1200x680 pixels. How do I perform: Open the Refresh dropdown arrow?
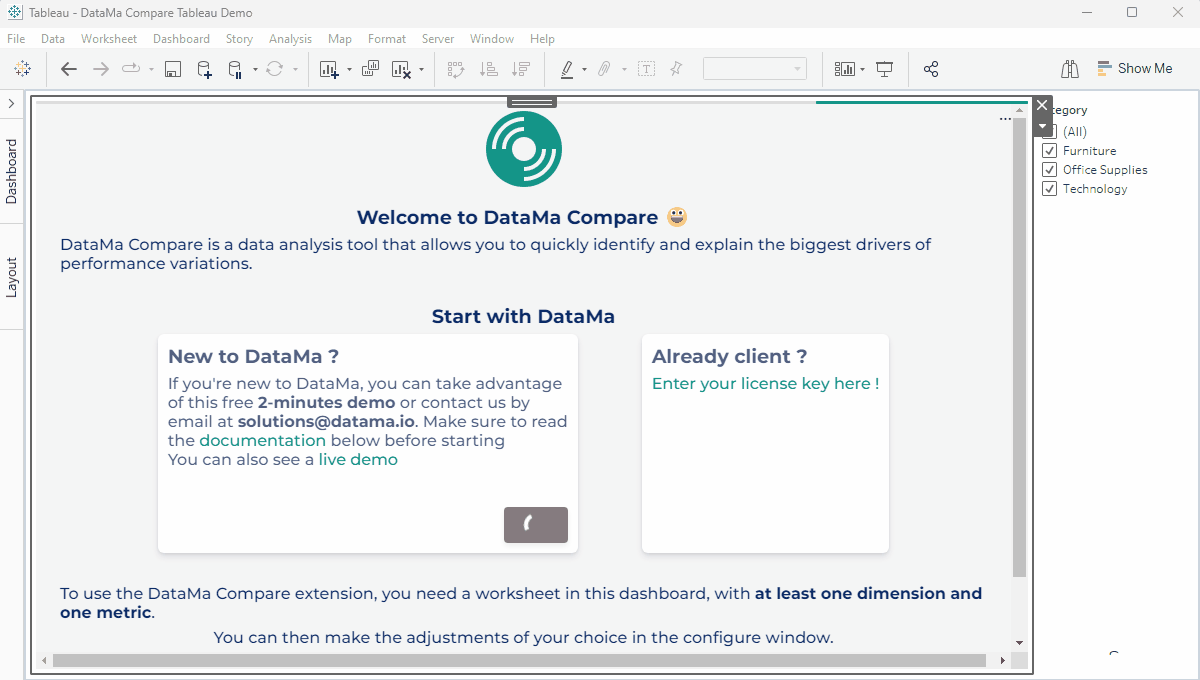(x=295, y=70)
